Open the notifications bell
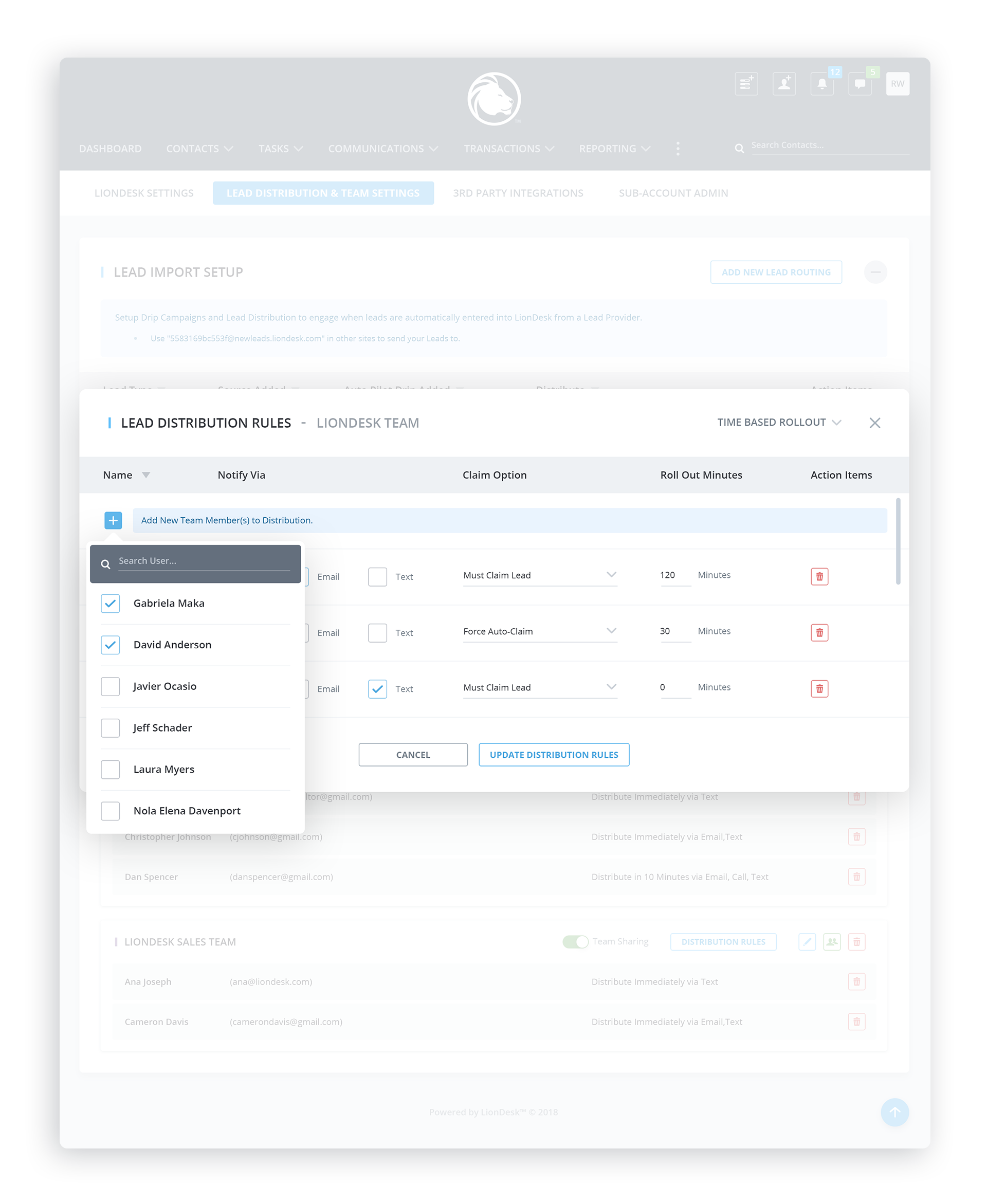 (x=821, y=84)
